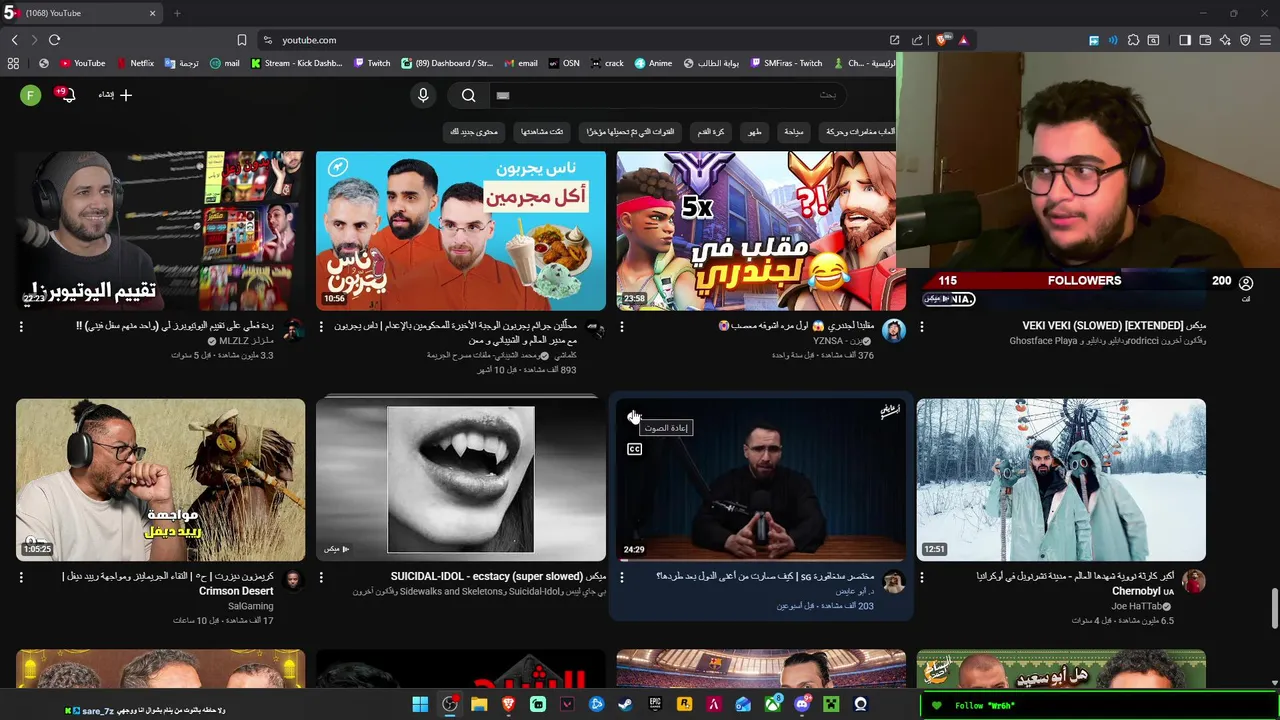This screenshot has width=1280, height=720.
Task: Open more options for VEKI VEKI mix
Action: (921, 326)
